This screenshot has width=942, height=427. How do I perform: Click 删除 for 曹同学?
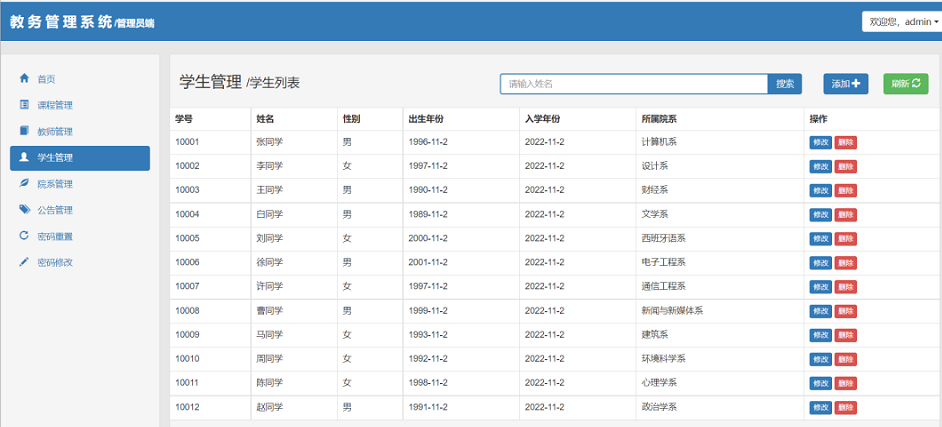[845, 311]
